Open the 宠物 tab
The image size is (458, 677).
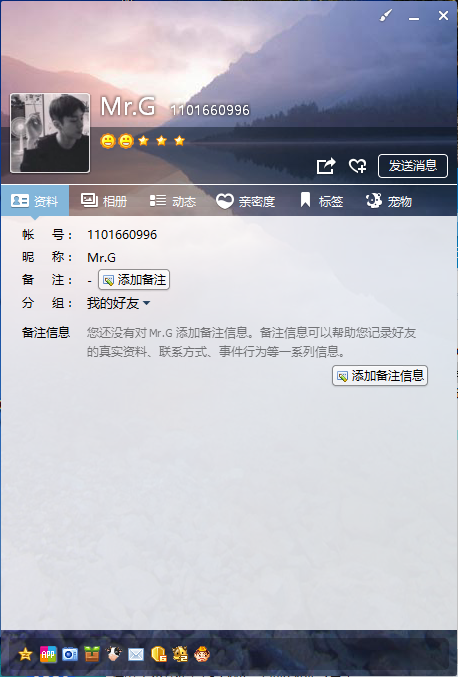point(389,201)
